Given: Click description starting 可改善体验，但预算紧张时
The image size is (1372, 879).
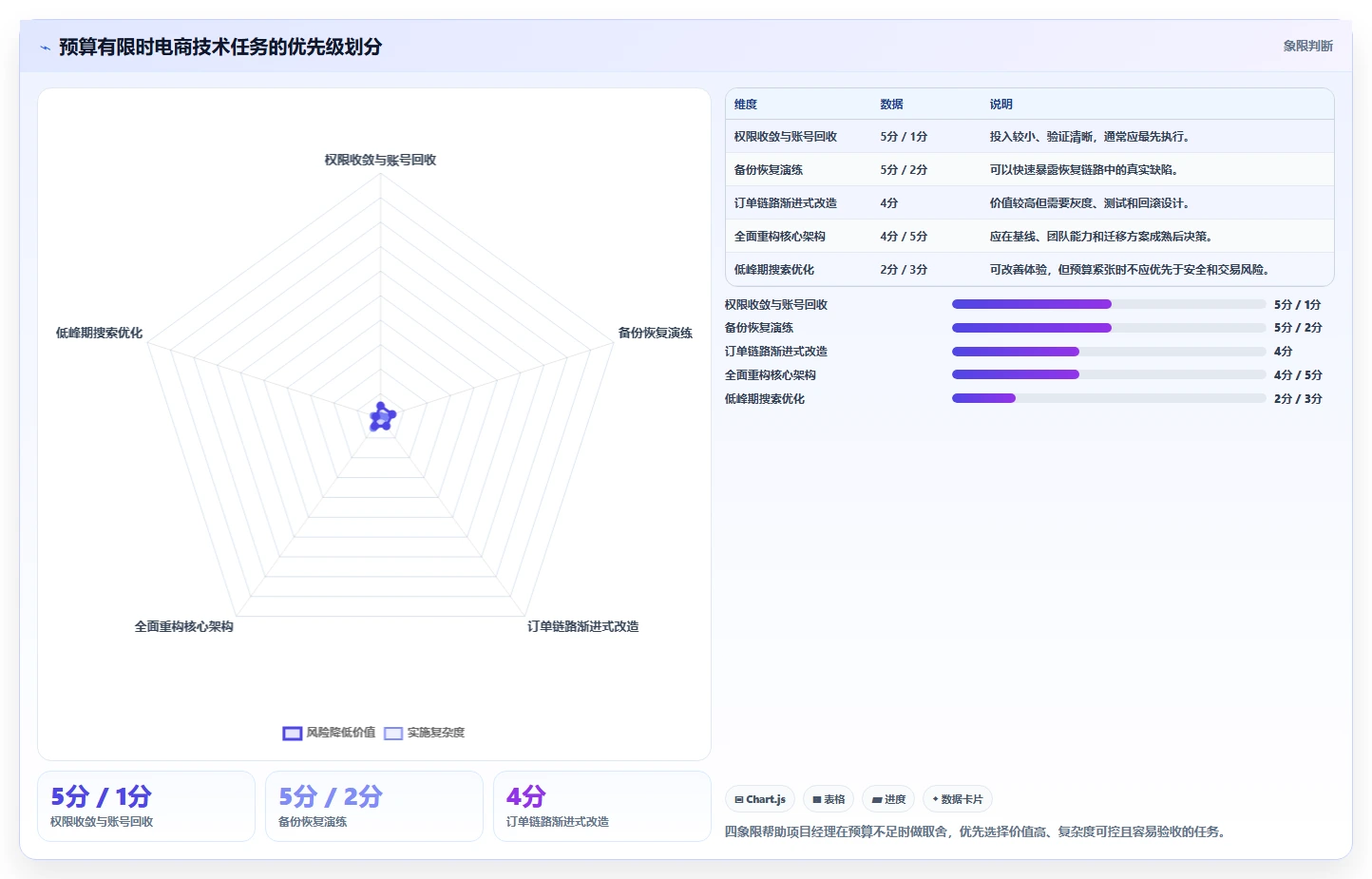Looking at the screenshot, I should pos(1130,270).
